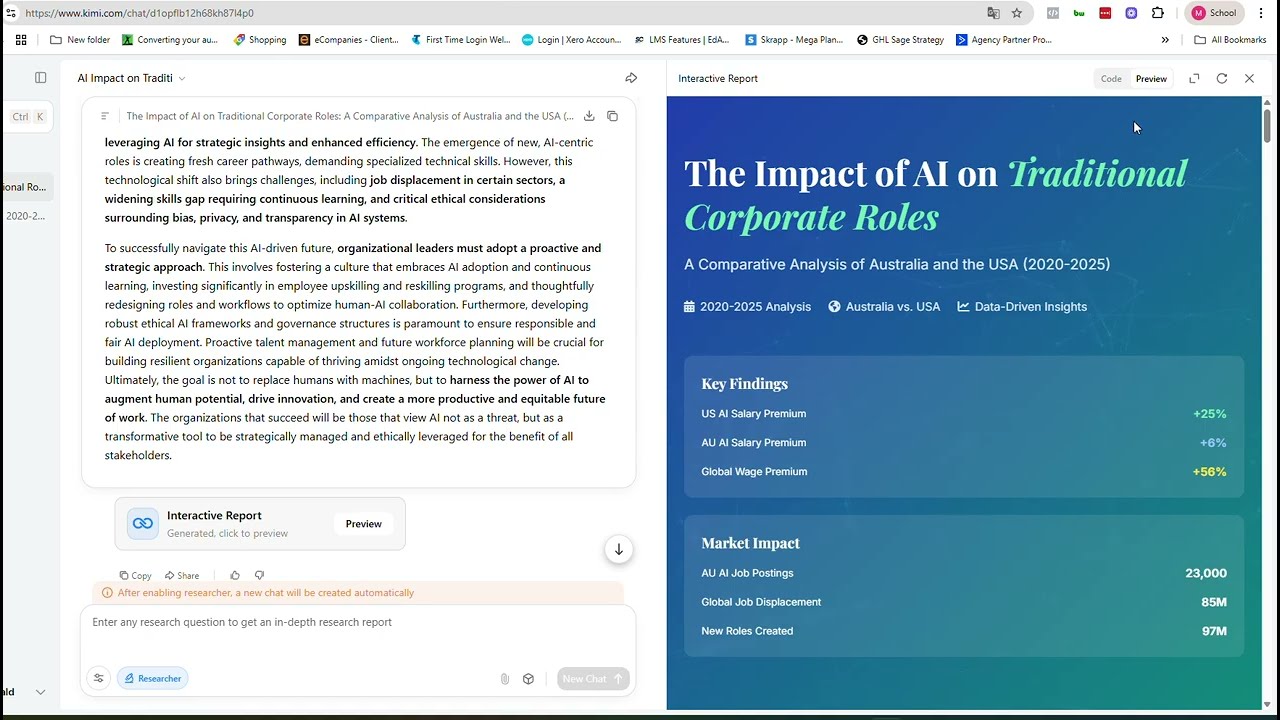Viewport: 1280px width, 720px height.
Task: Open the report in a new window icon
Action: point(1194,78)
